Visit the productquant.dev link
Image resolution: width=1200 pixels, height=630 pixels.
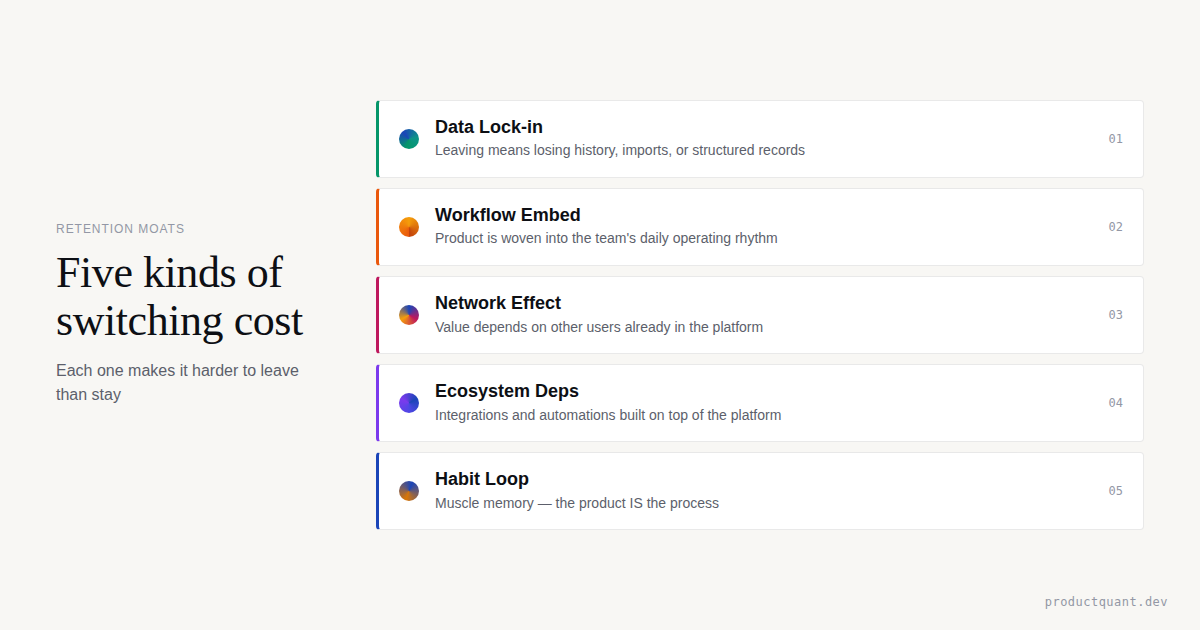pos(1106,602)
